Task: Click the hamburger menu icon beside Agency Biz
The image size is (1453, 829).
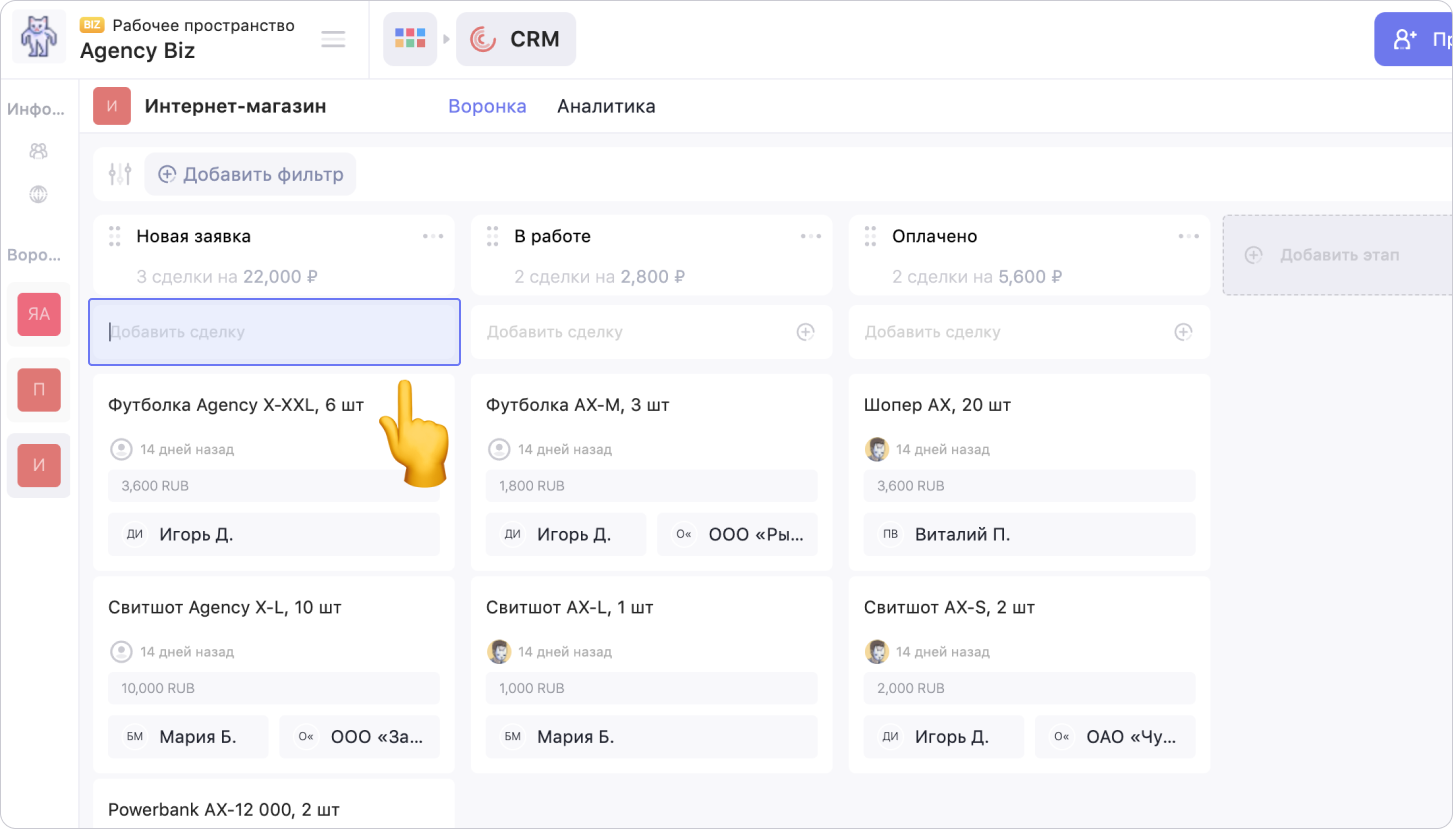Action: point(333,39)
